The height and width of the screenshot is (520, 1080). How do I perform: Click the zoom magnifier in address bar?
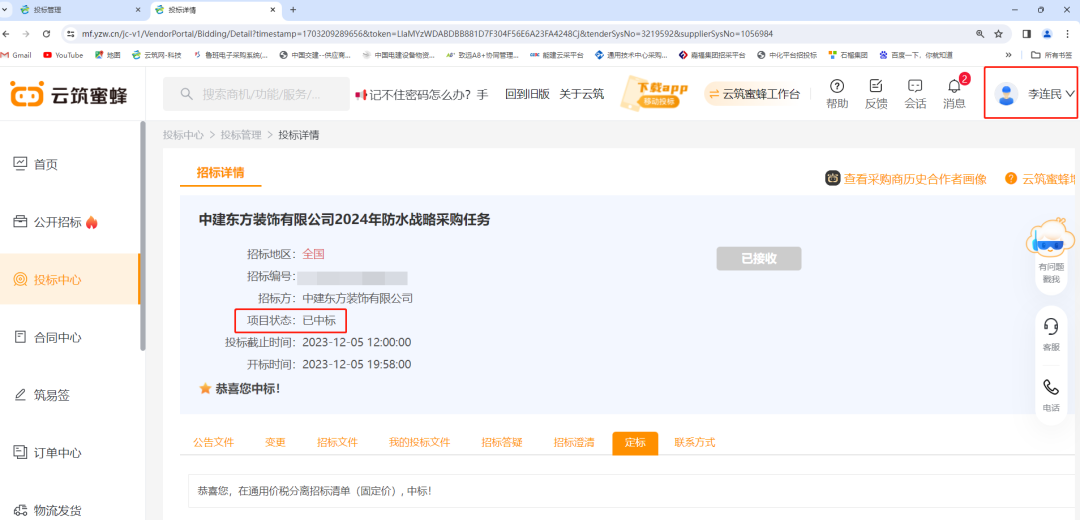979,33
